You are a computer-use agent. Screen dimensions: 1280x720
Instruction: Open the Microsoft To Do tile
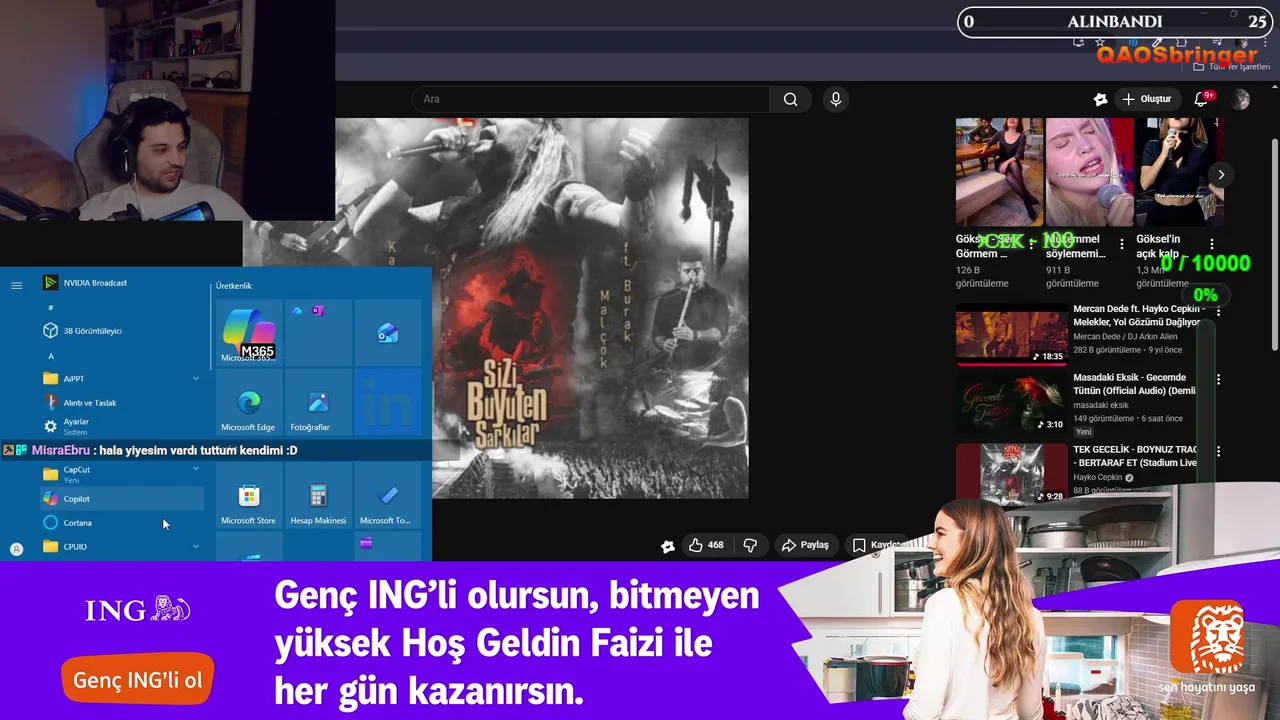click(x=387, y=497)
